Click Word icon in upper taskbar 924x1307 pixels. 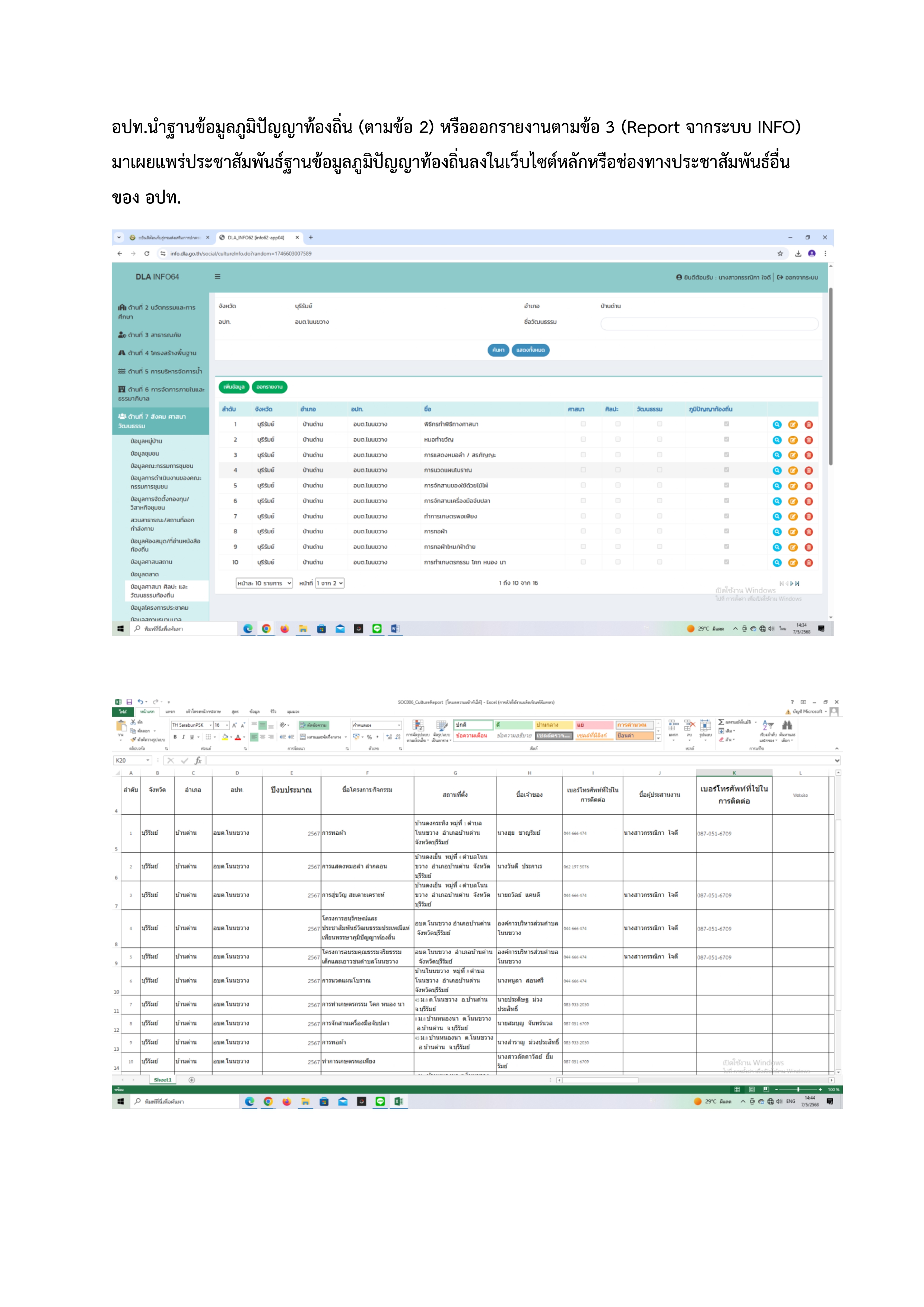tap(395, 629)
